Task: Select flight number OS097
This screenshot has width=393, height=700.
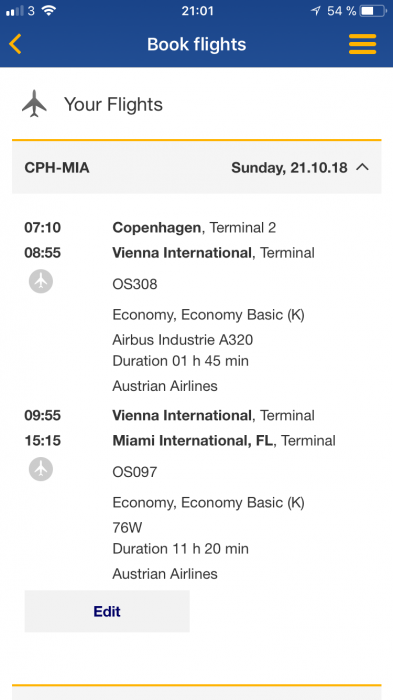Action: click(x=135, y=472)
